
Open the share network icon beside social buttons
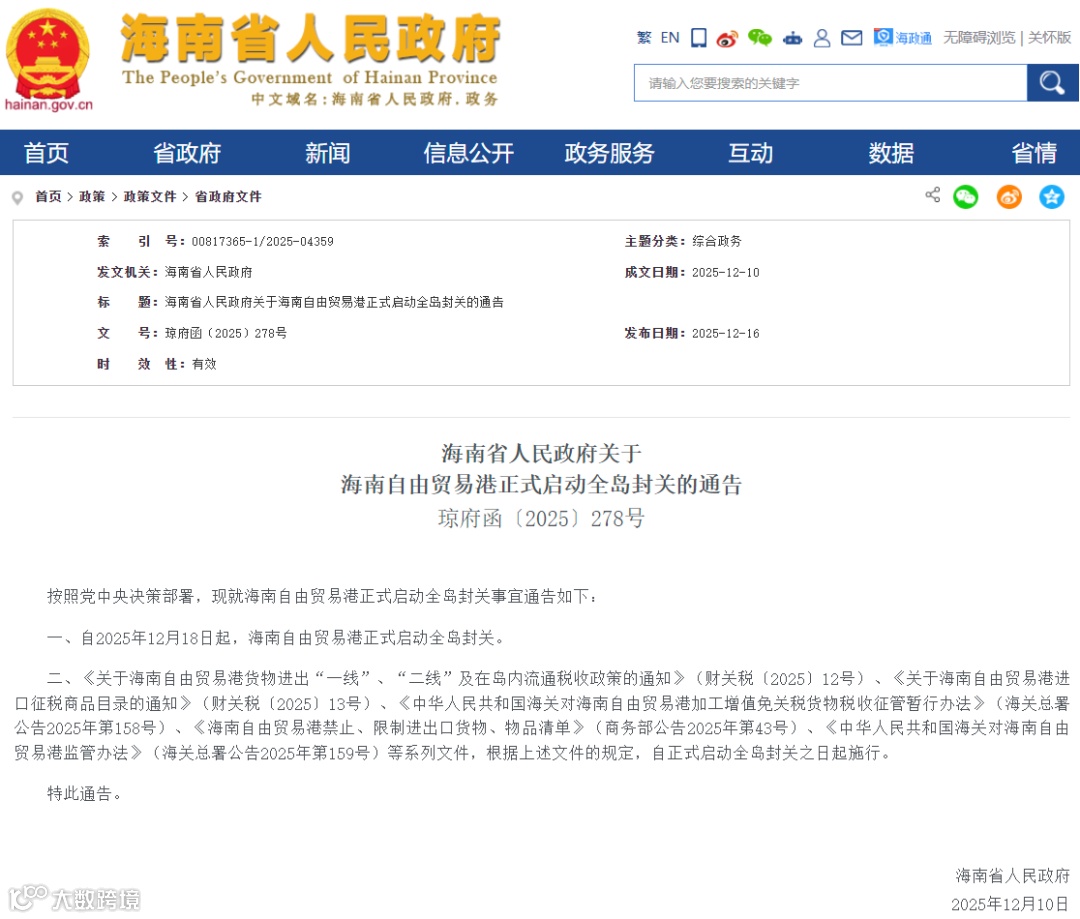tap(932, 196)
